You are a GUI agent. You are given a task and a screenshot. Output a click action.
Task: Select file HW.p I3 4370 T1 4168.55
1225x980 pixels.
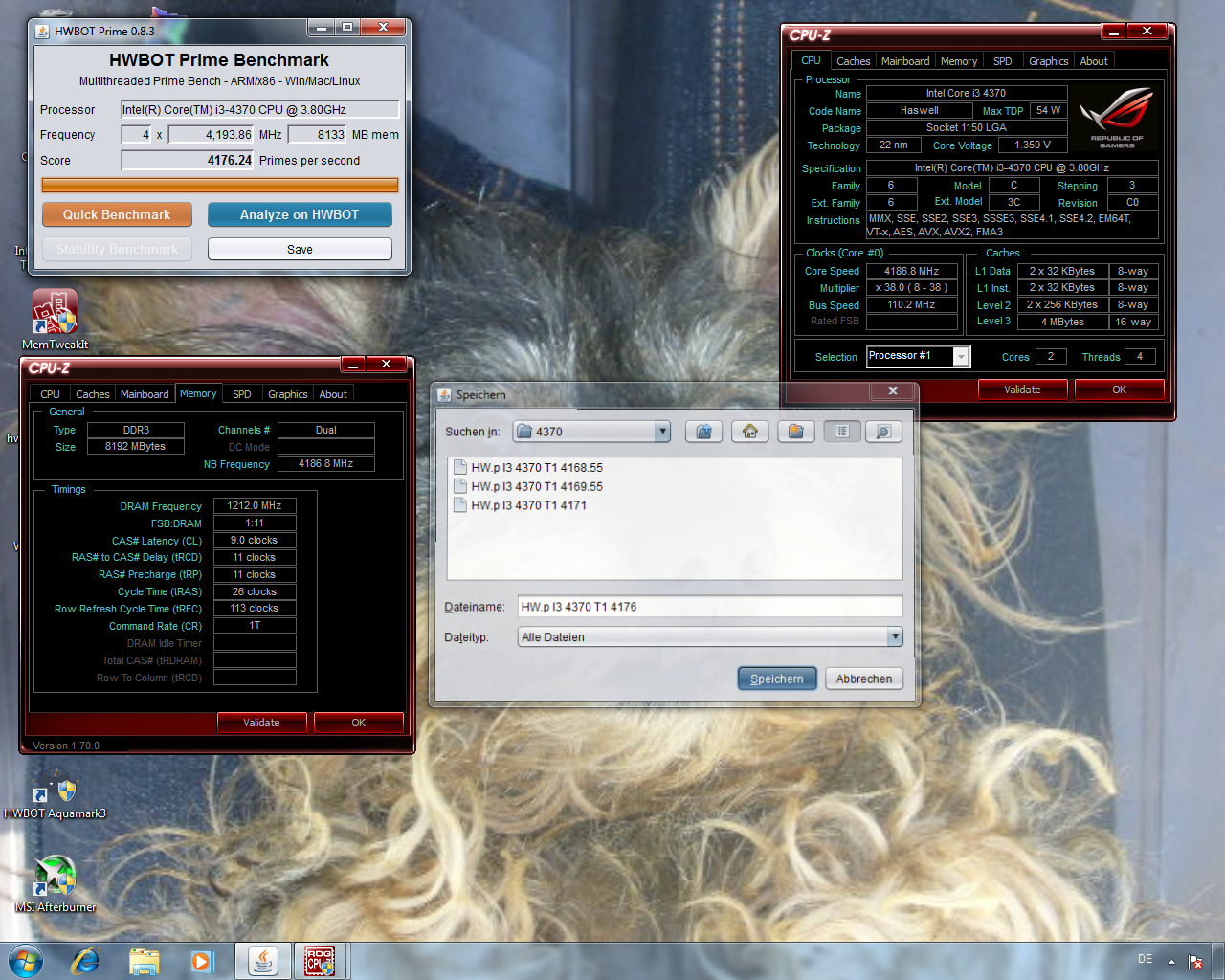(x=528, y=468)
